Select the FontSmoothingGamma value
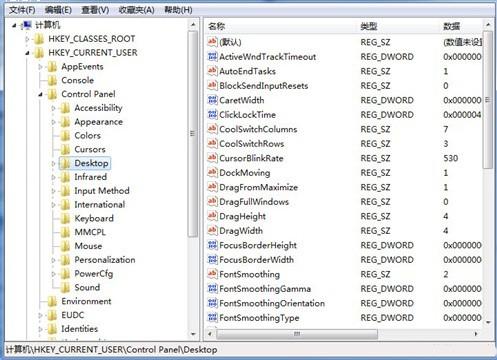Viewport: 497px width, 360px height. tap(265, 289)
